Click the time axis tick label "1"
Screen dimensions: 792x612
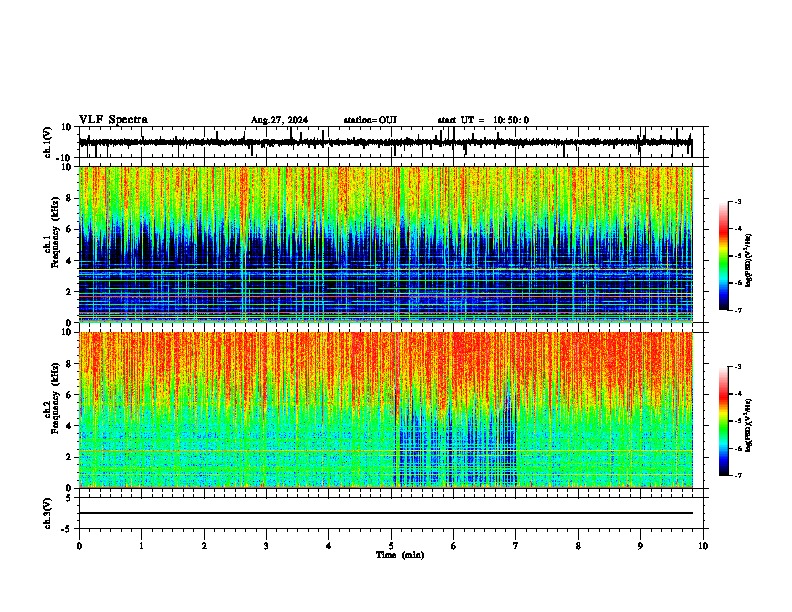tap(141, 546)
